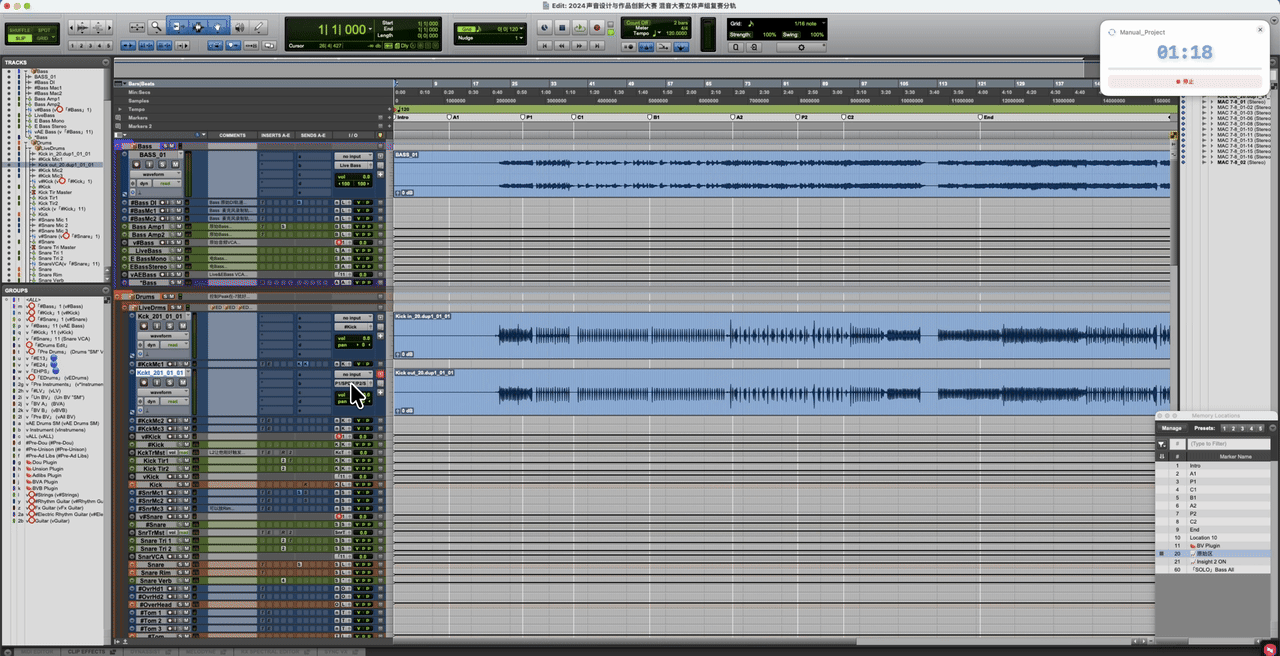The width and height of the screenshot is (1280, 656).
Task: Select preset 3 in Memory Locations
Action: tap(1243, 428)
